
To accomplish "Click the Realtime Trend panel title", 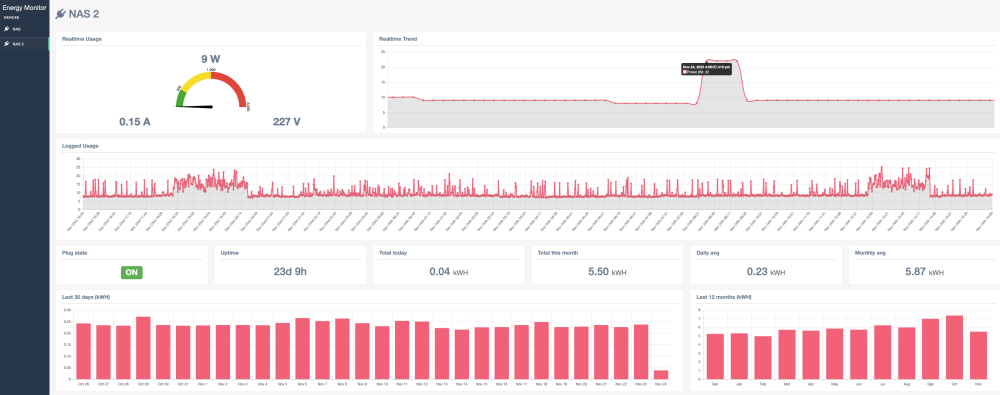I will coord(398,39).
